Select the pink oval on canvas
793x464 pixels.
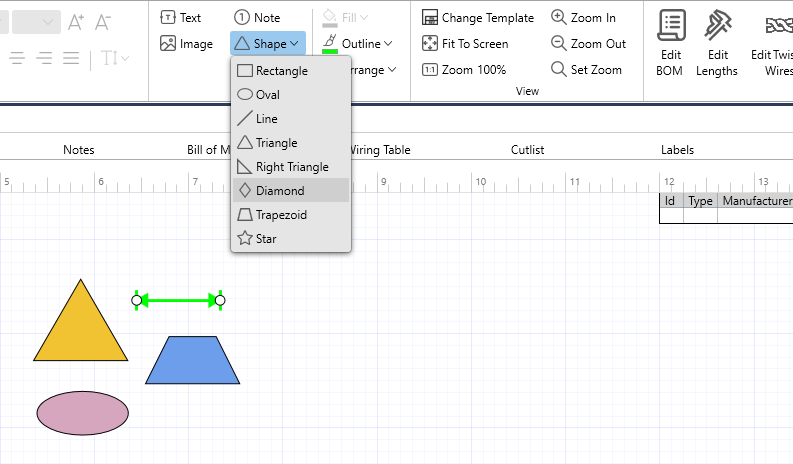click(x=82, y=413)
